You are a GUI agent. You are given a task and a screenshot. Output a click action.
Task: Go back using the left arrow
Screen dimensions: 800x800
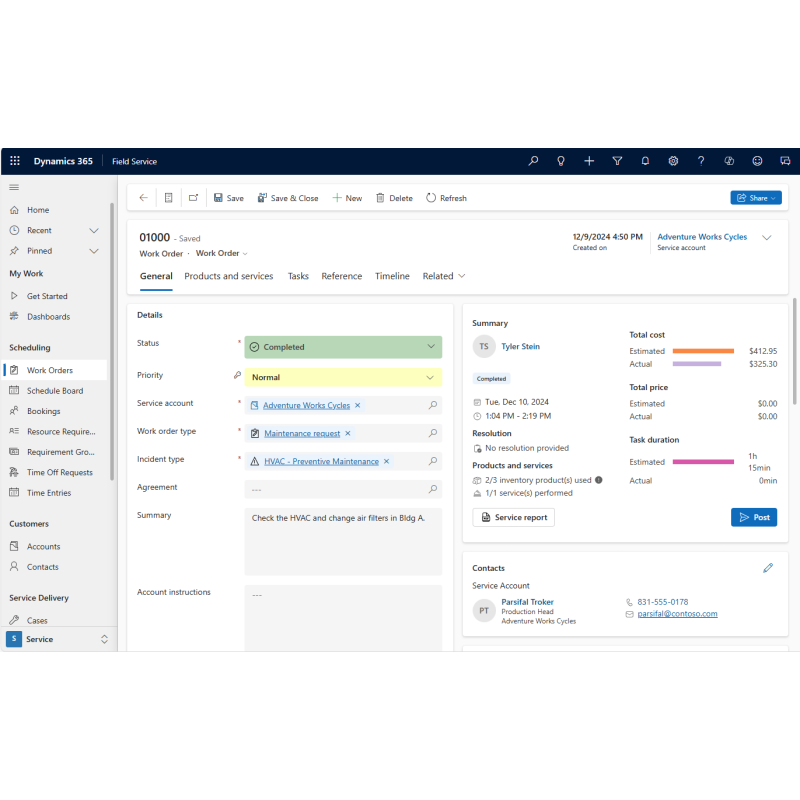click(143, 198)
